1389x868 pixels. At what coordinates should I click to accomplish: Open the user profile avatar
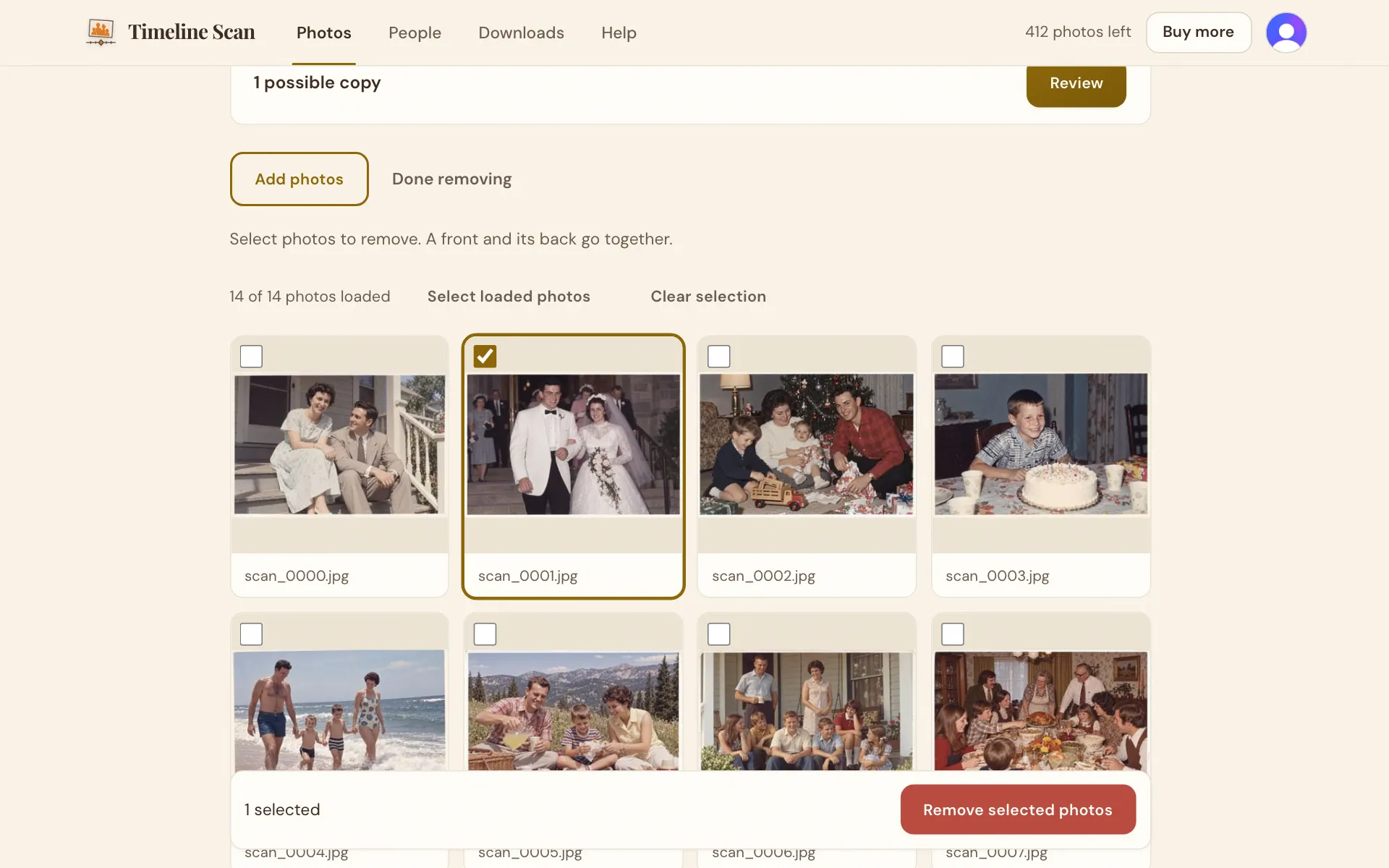1286,33
